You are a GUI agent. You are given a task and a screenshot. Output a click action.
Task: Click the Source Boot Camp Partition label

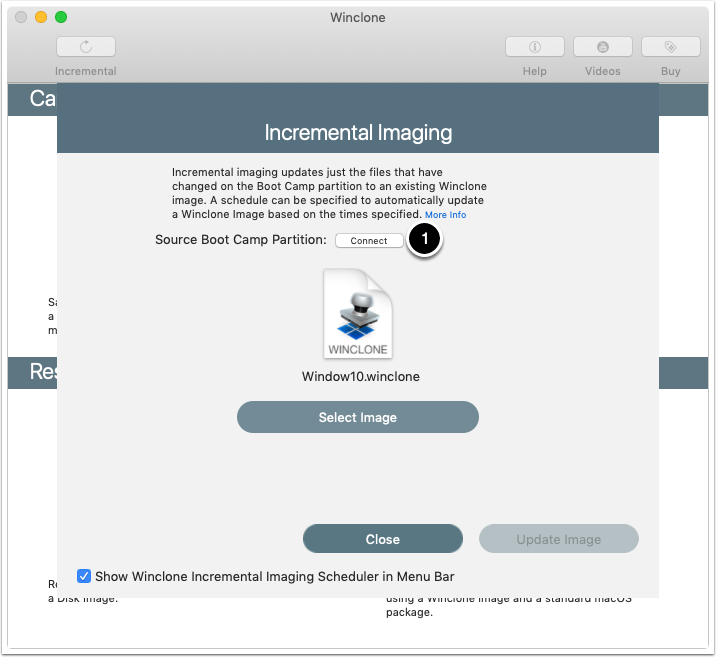point(241,240)
